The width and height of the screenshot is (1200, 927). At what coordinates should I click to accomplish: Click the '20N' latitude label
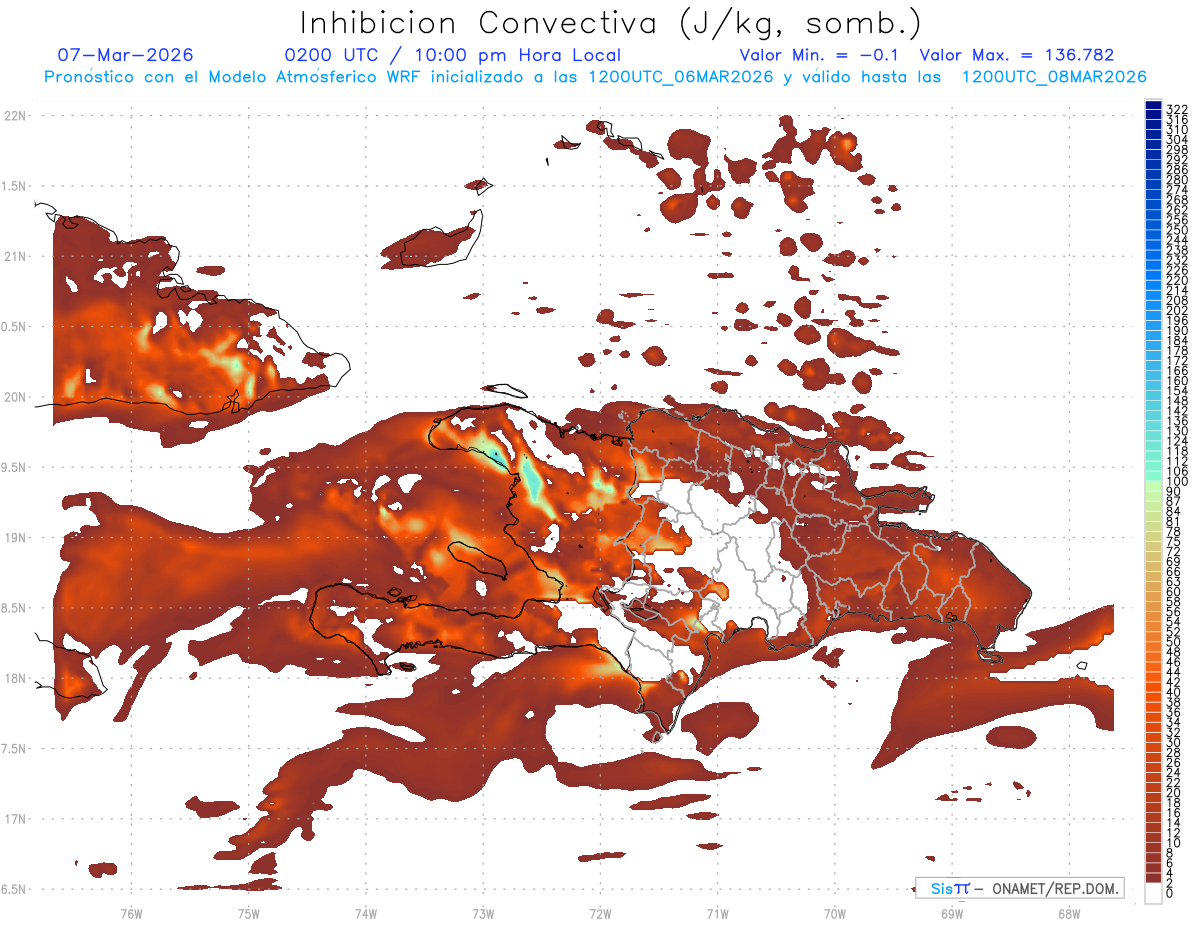pos(15,397)
